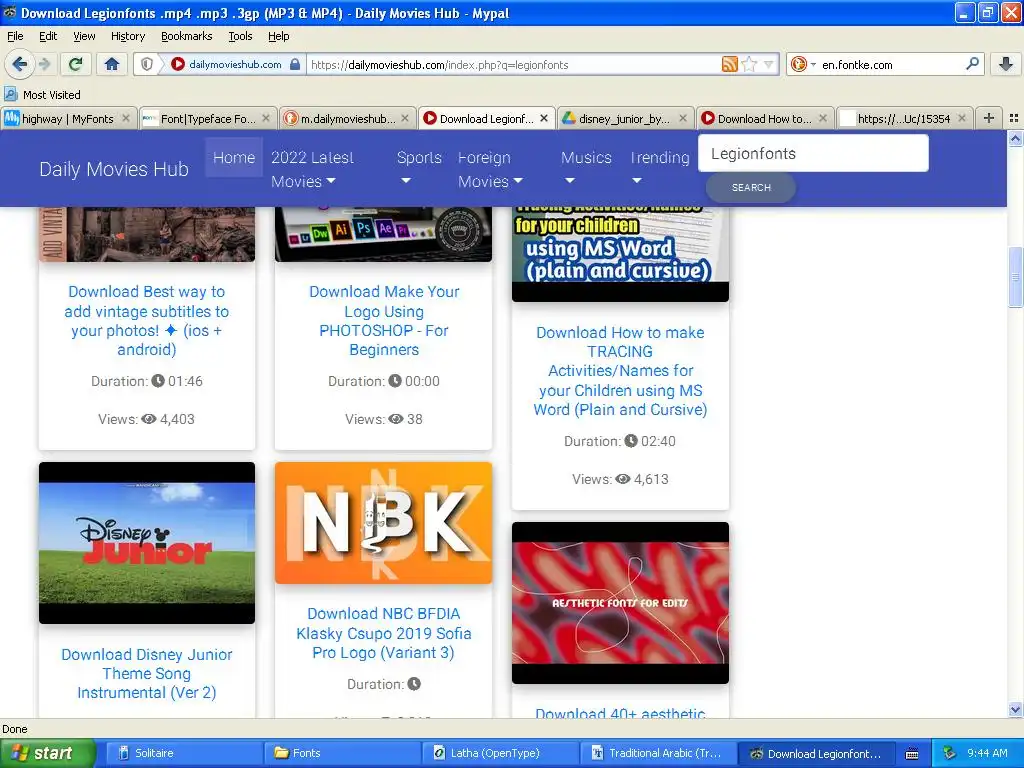Screen dimensions: 1024x768
Task: Reload the current page
Action: 75,64
